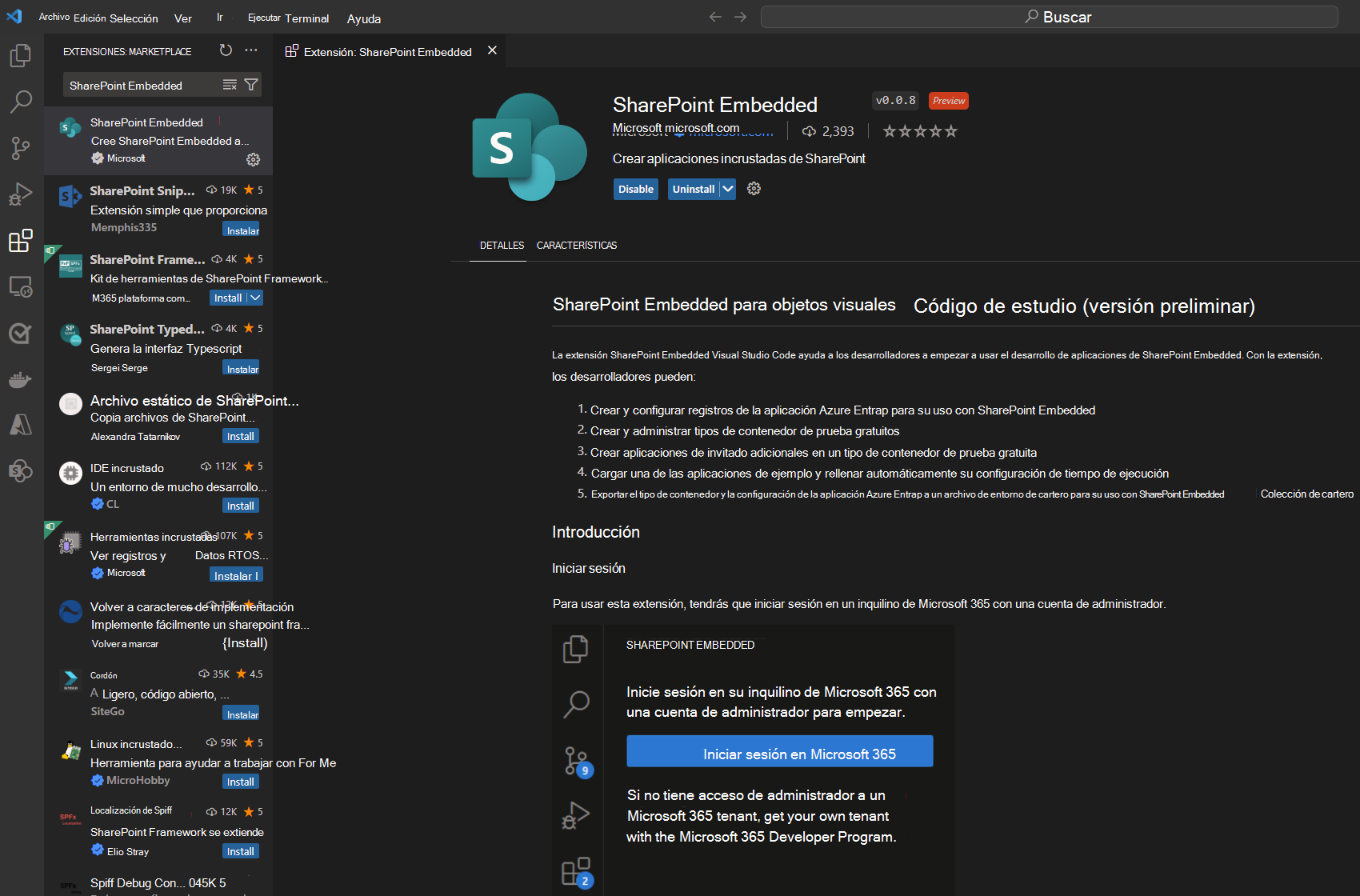Open Remote Explorer in activity bar
This screenshot has height=896, width=1360.
[21, 286]
